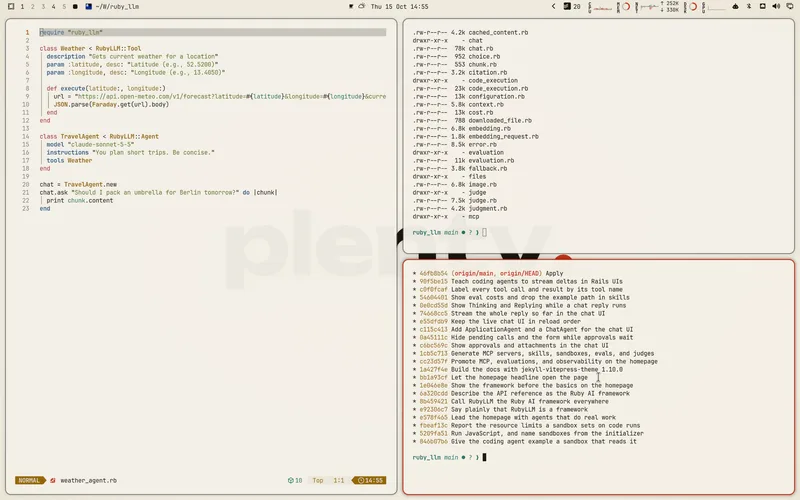Viewport: 800px width, 500px height.
Task: Click the Top scroll position indicator
Action: (x=318, y=480)
